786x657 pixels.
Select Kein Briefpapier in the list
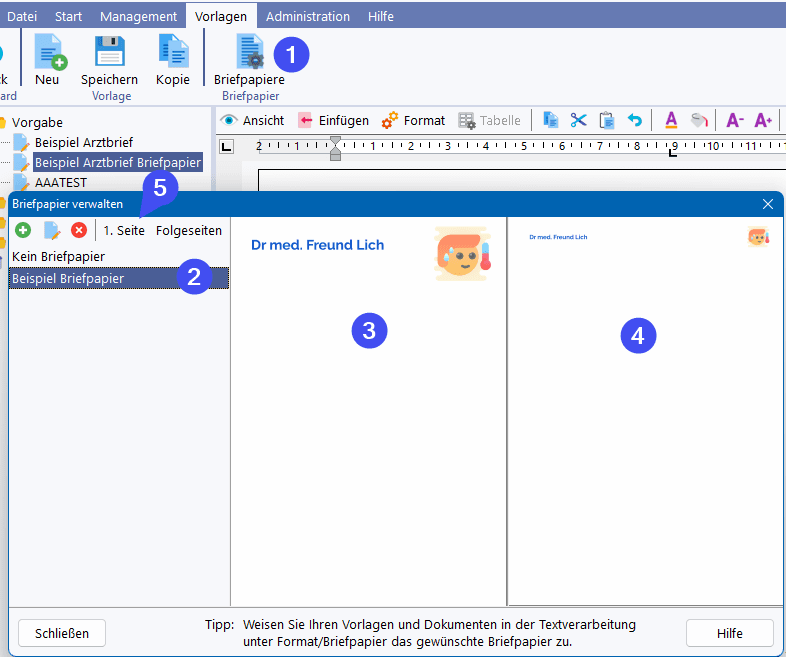(58, 257)
